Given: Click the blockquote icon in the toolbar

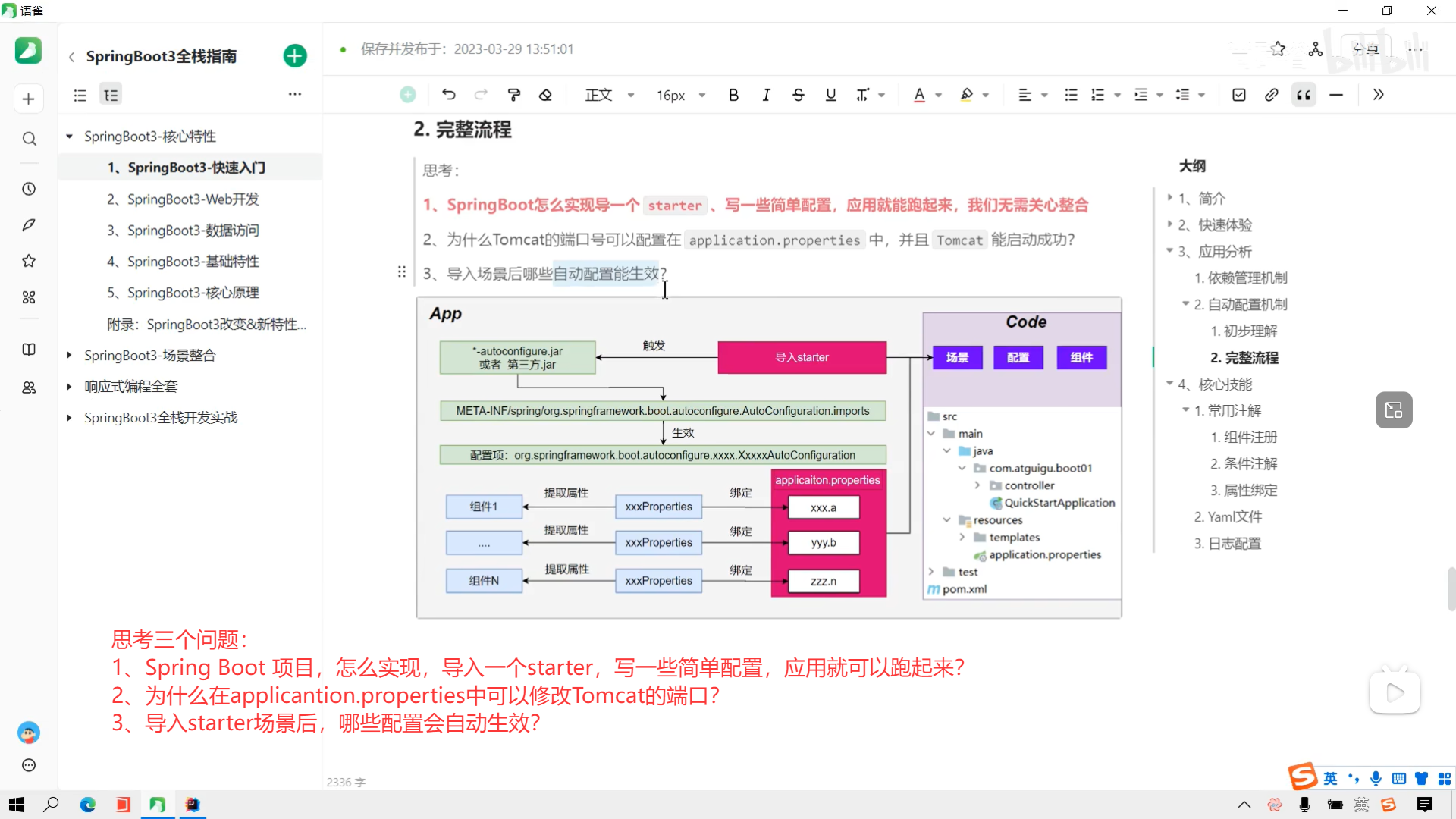Looking at the screenshot, I should [1304, 95].
